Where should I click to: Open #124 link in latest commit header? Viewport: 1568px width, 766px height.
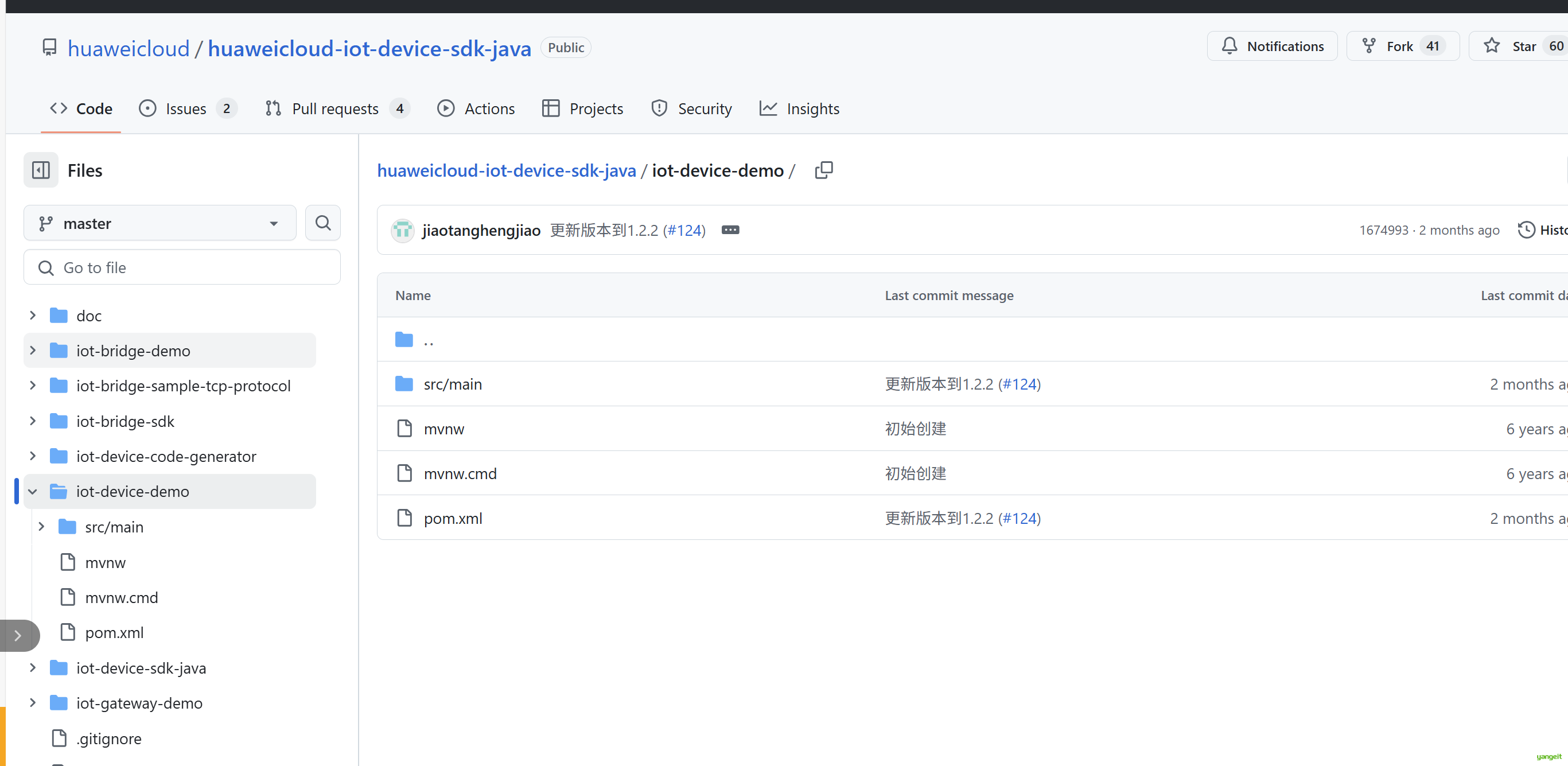tap(684, 230)
